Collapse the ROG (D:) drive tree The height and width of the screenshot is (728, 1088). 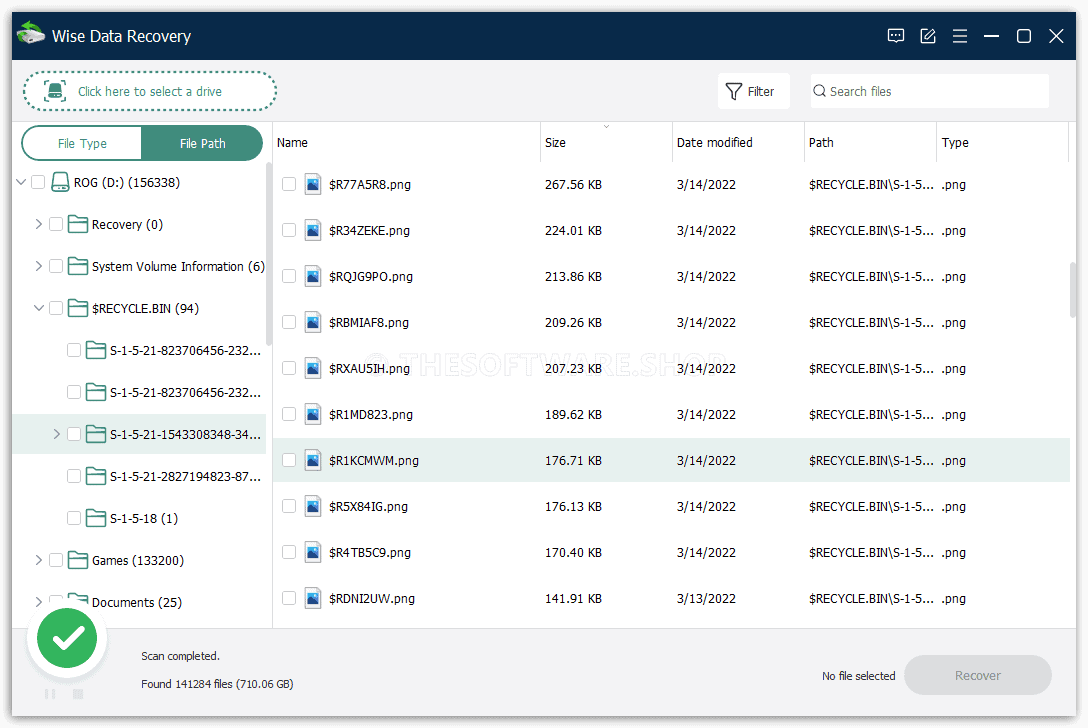21,183
